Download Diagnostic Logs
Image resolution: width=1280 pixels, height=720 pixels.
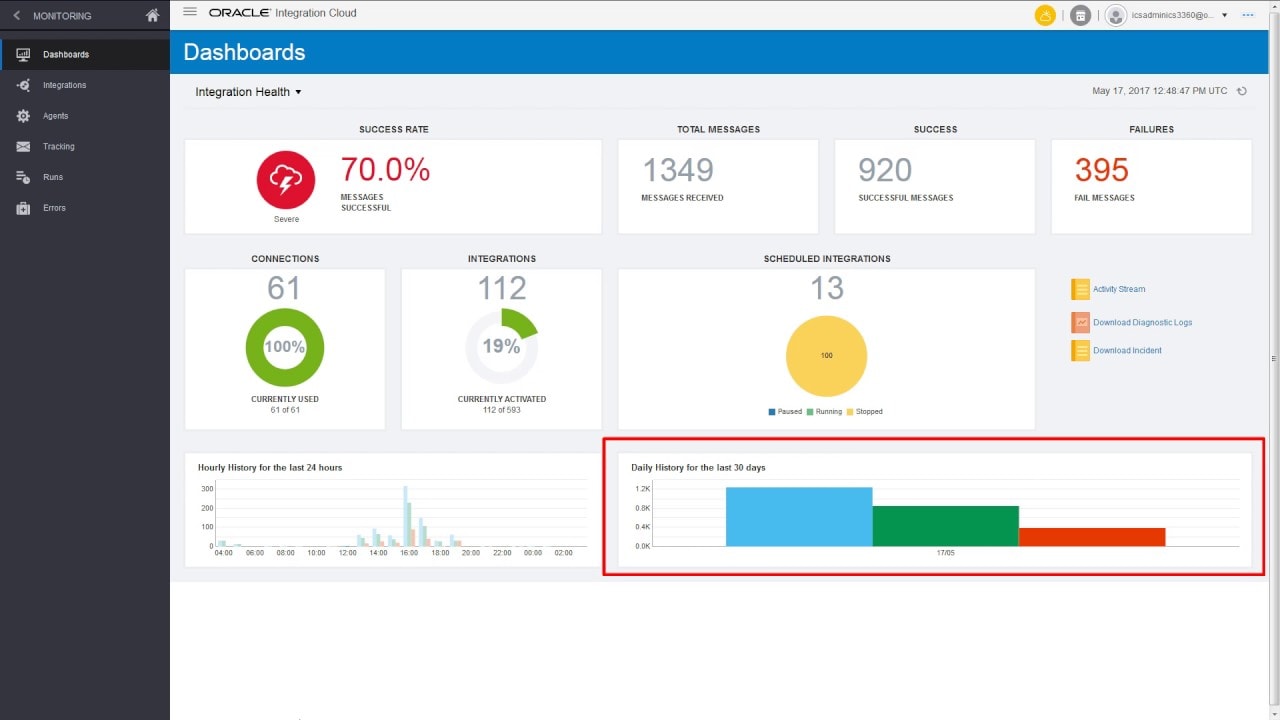1140,322
